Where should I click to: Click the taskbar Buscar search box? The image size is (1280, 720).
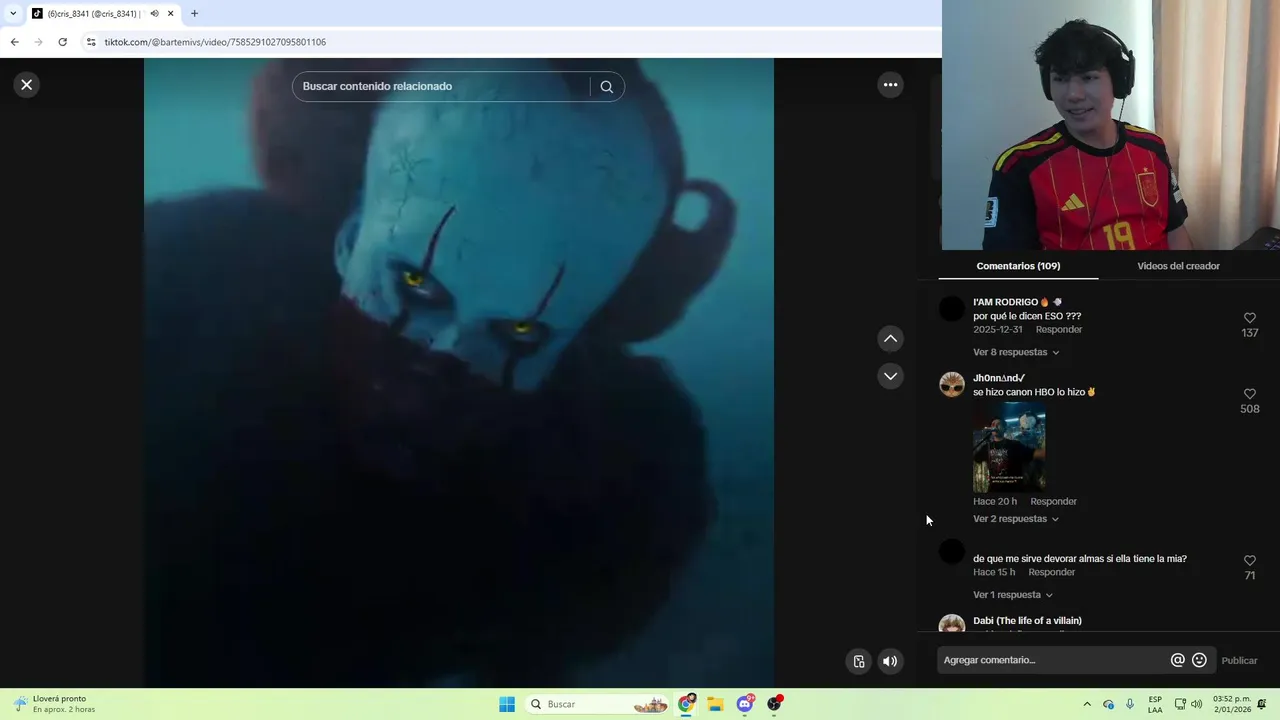click(597, 704)
